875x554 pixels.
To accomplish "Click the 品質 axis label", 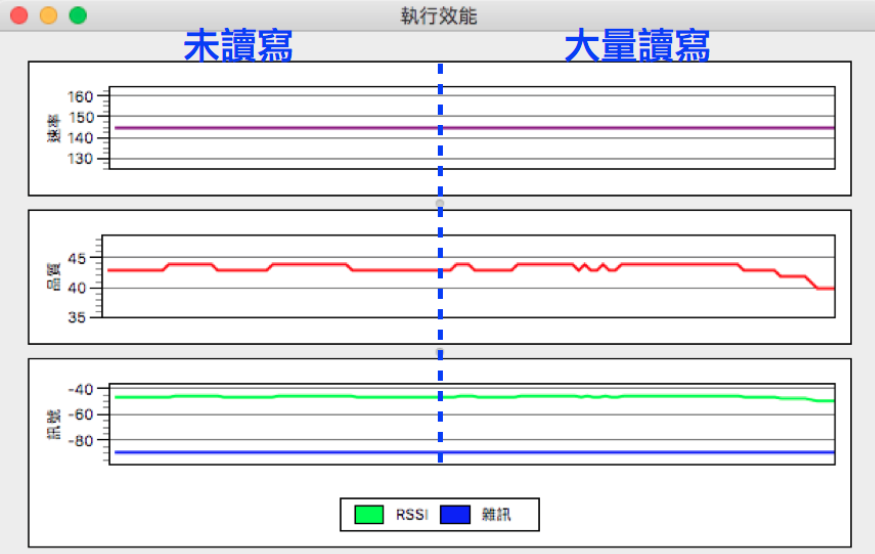I will point(53,277).
